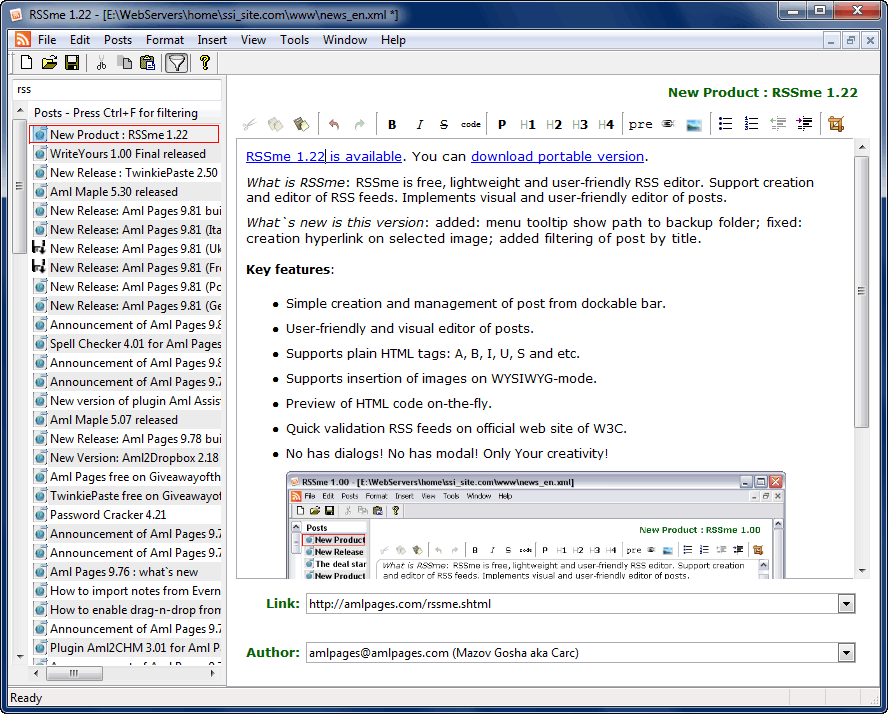Click the editor toolbar's cut scissors icon
Viewport: 888px width, 714px height.
click(x=249, y=124)
